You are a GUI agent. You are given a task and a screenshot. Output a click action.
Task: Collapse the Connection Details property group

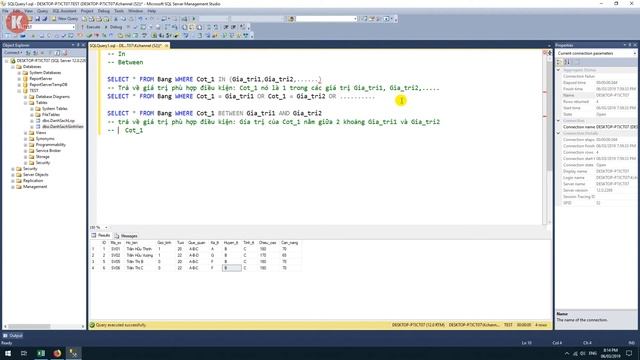[x=558, y=133]
